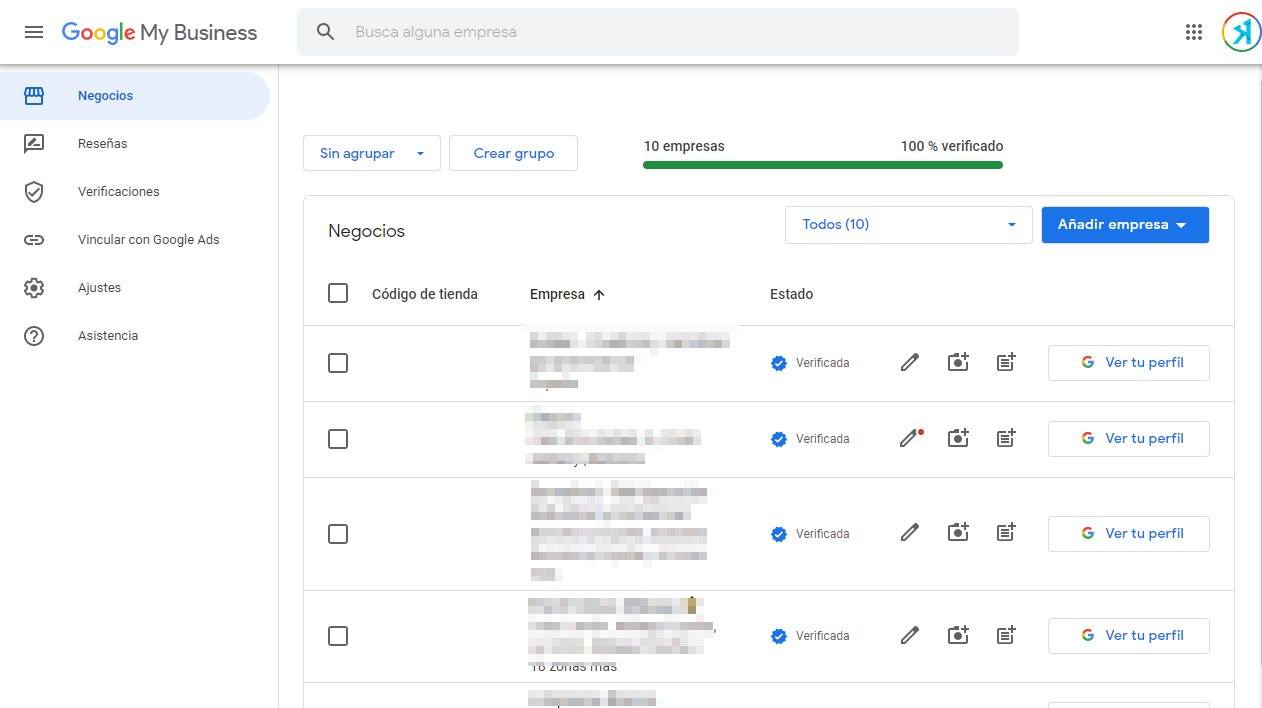Screen dimensions: 1262x708
Task: Click add photo icon in third business row
Action: pyautogui.click(x=958, y=534)
